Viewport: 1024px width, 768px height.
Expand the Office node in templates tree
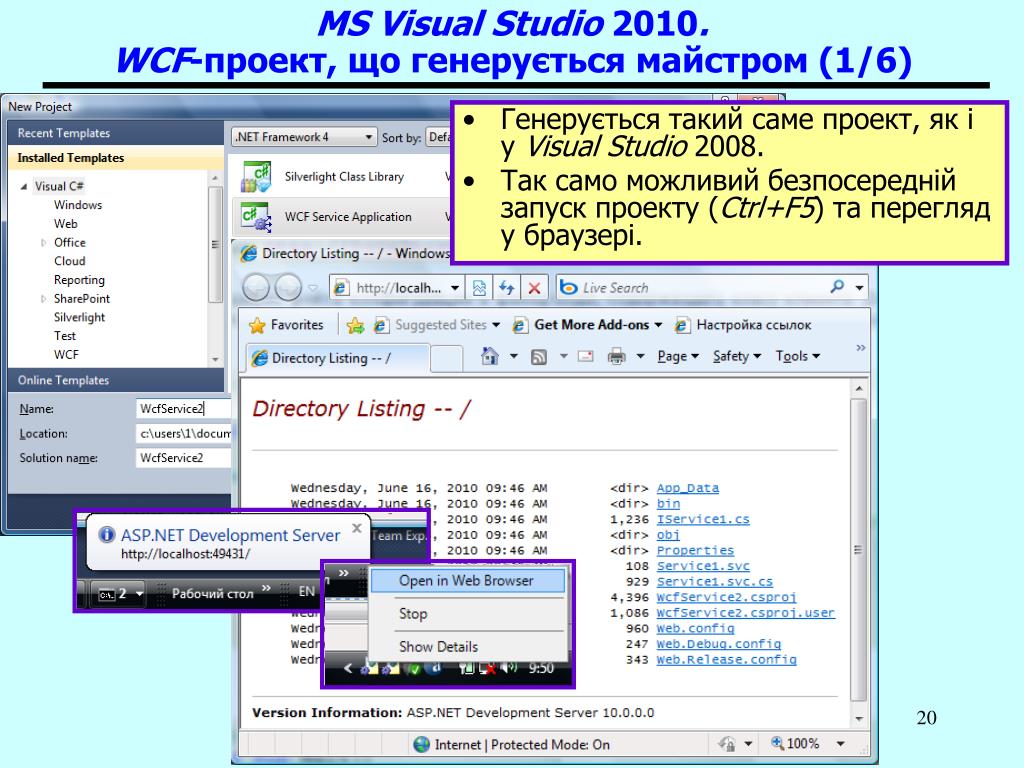pyautogui.click(x=43, y=243)
